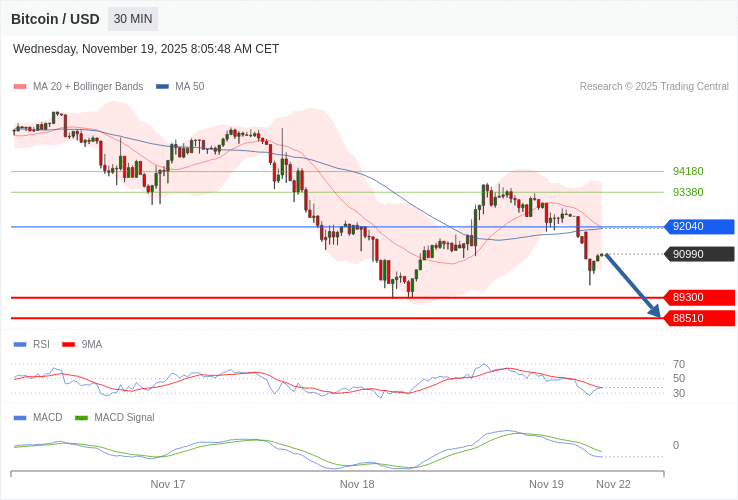Click the Nov 17 date label
The height and width of the screenshot is (500, 738).
coord(168,484)
